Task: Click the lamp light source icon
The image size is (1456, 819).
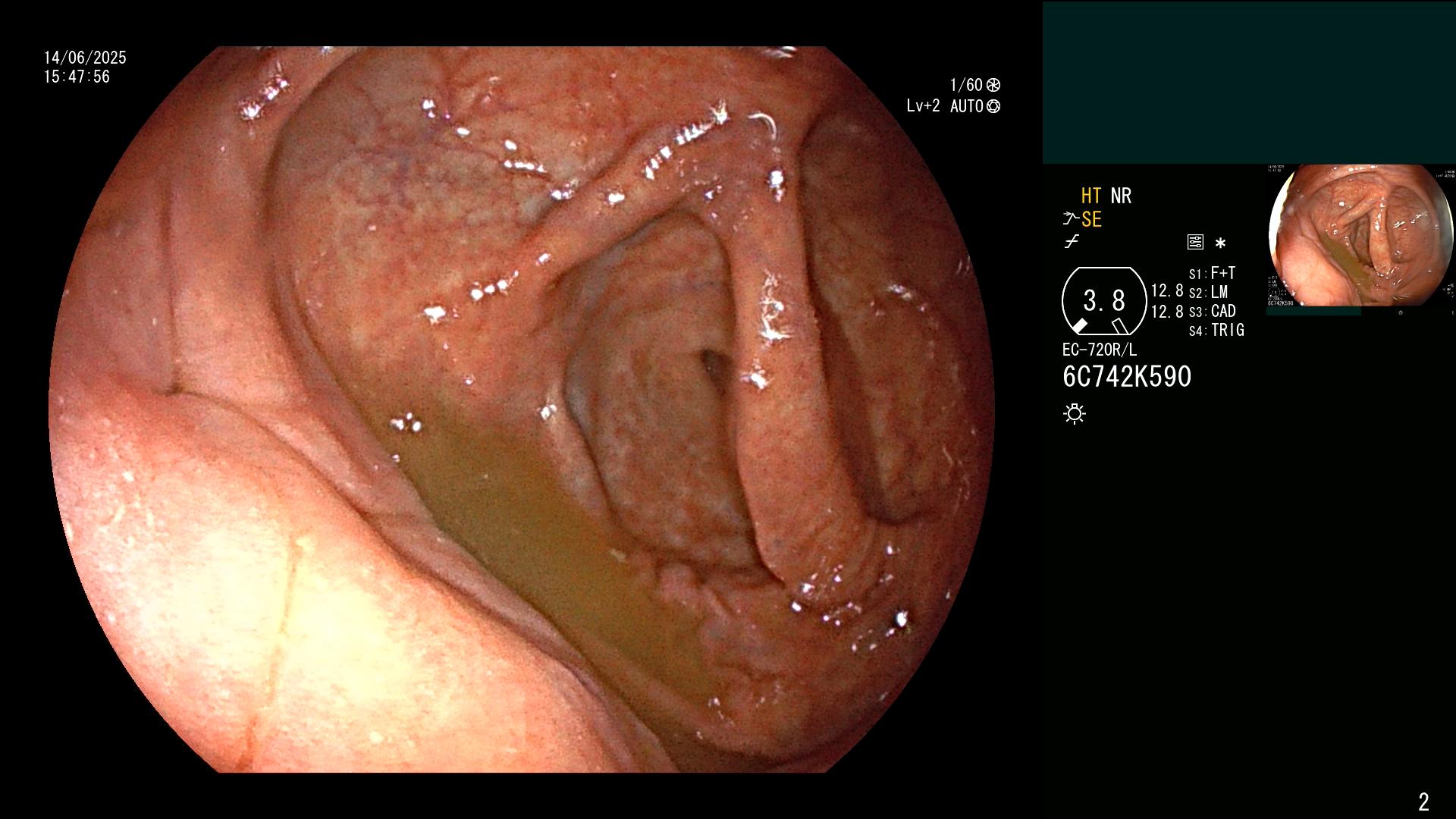Action: tap(1075, 413)
